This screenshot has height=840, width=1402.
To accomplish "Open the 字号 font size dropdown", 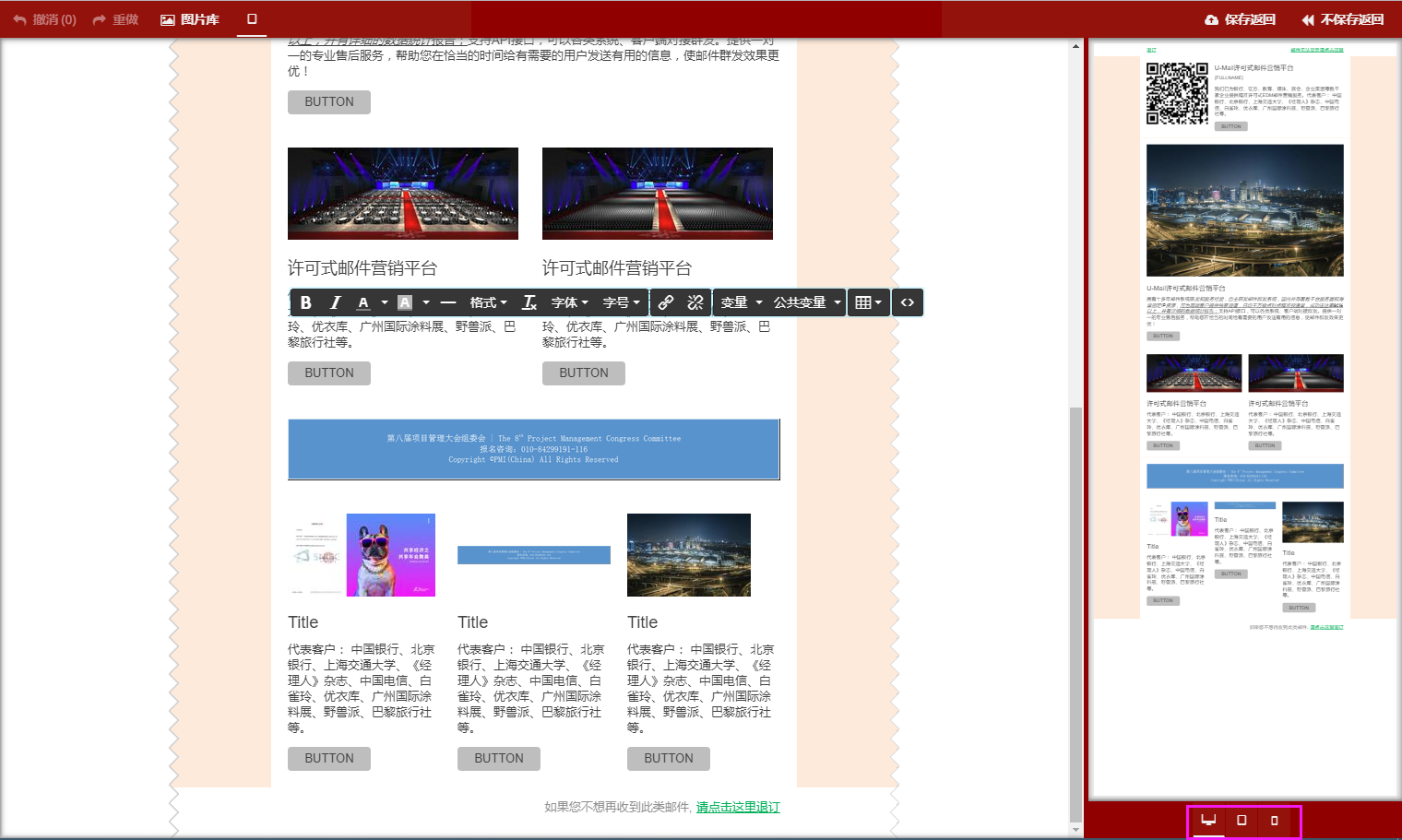I will pos(621,302).
